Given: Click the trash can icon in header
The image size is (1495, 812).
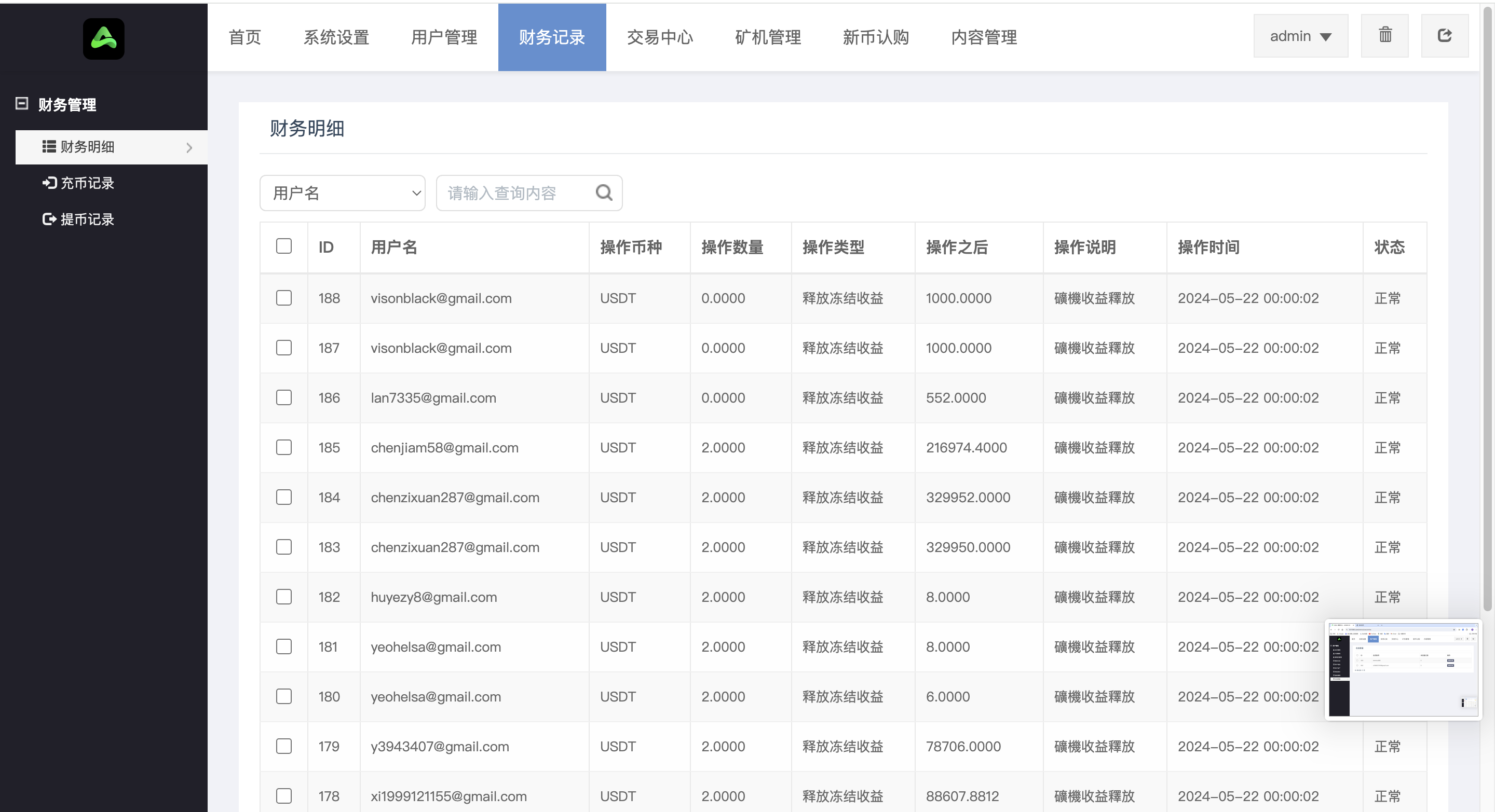Looking at the screenshot, I should pos(1385,35).
